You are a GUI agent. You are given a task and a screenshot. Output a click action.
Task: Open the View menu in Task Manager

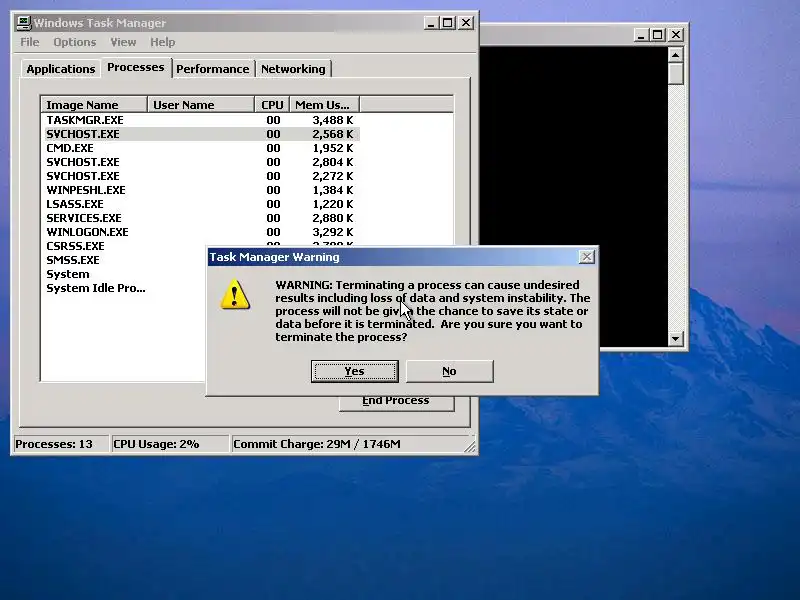click(123, 42)
